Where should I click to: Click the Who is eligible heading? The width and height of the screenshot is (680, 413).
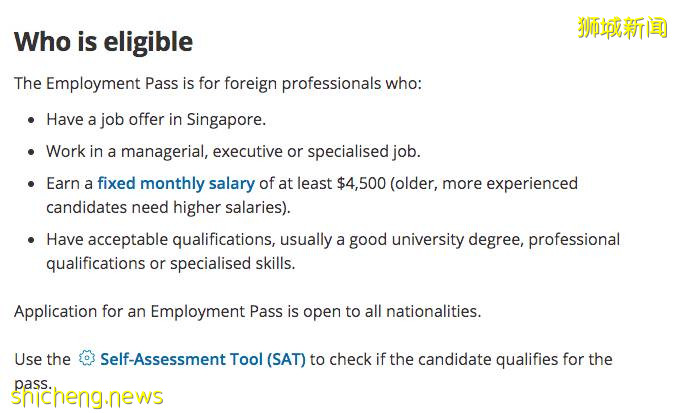tap(103, 42)
